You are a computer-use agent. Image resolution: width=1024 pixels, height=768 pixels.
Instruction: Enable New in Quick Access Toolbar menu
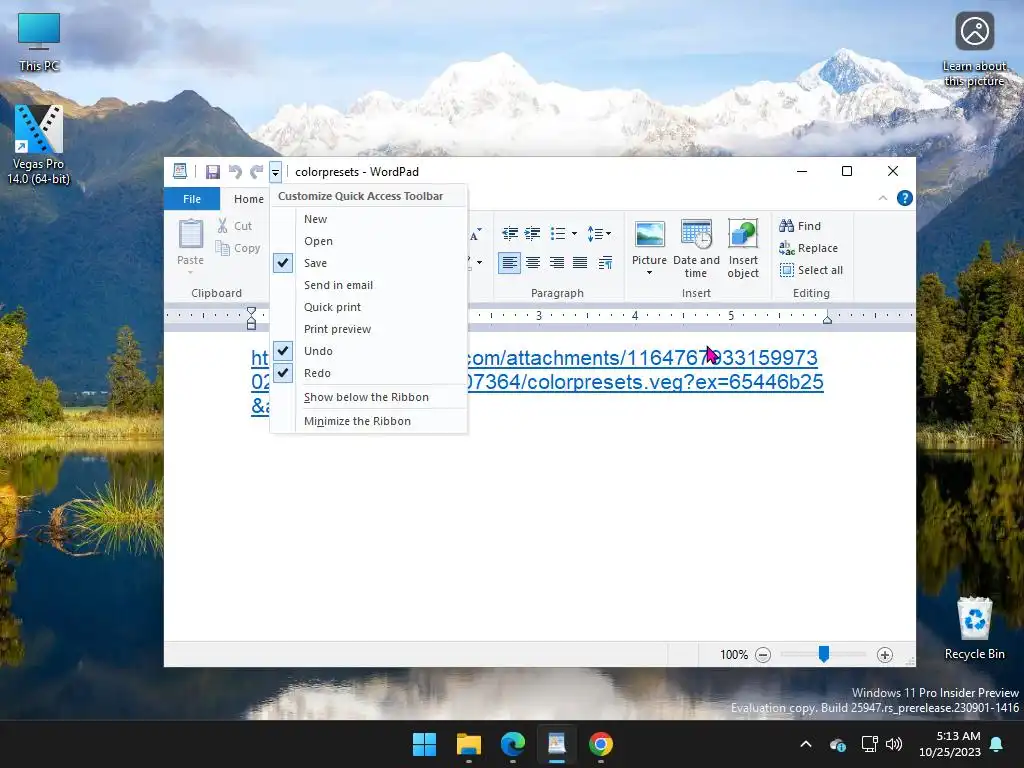click(x=369, y=219)
